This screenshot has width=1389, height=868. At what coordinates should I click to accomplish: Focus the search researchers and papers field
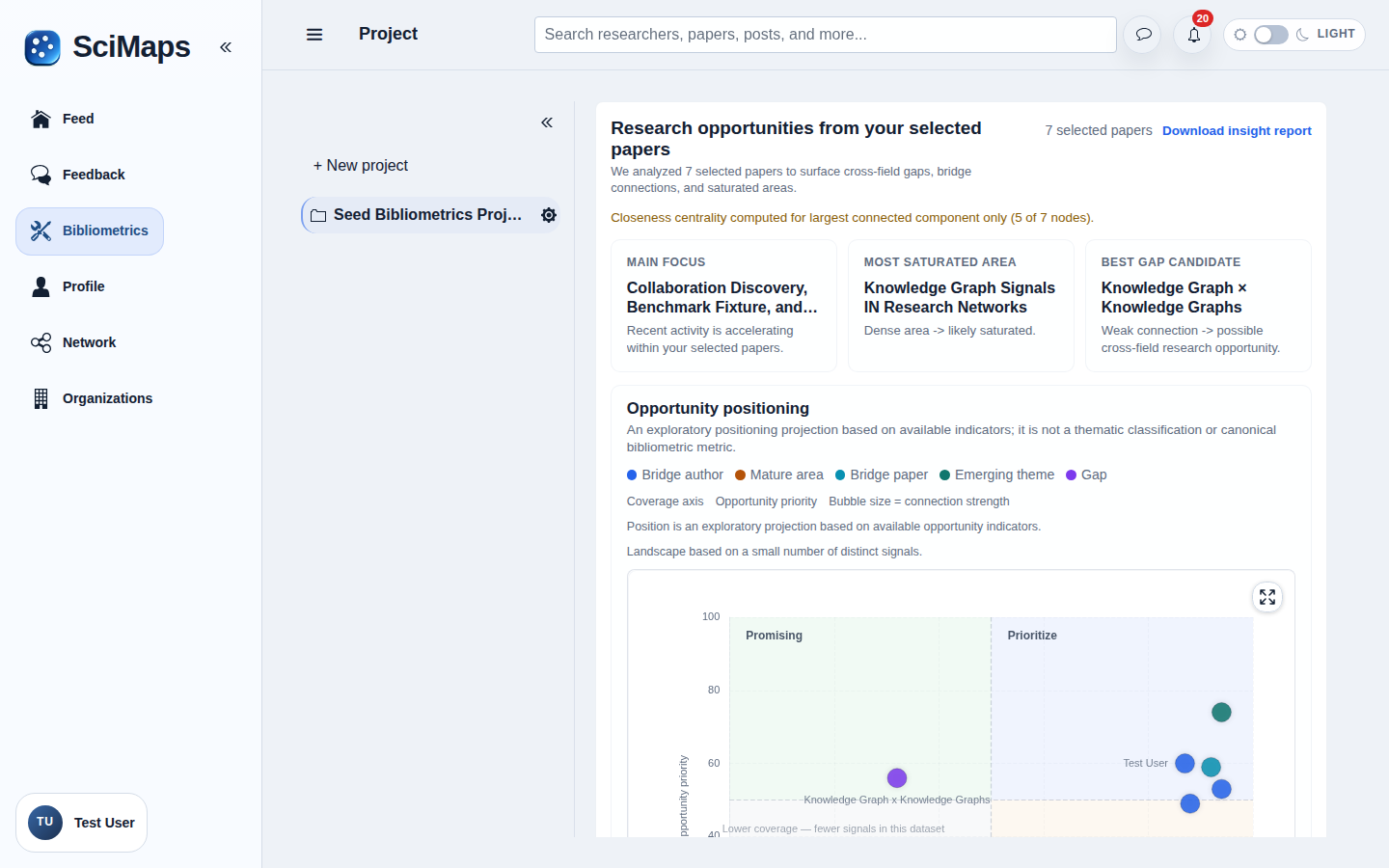[x=825, y=35]
